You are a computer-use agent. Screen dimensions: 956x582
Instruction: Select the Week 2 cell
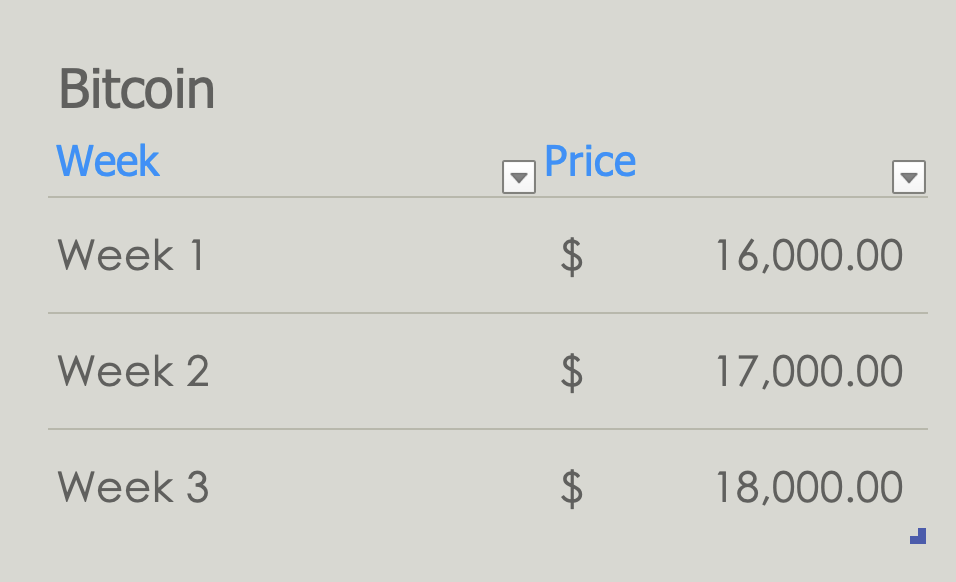(132, 371)
